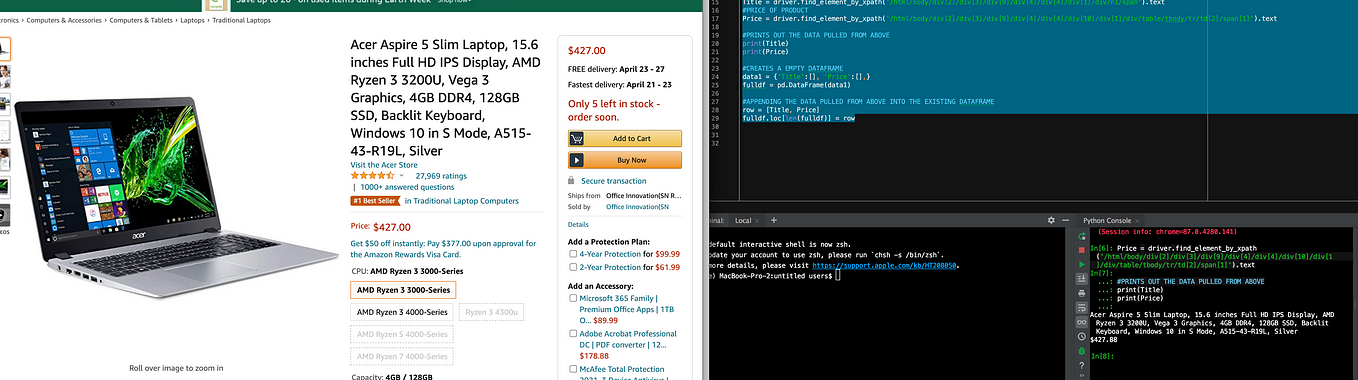The width and height of the screenshot is (1358, 380).
Task: Select the second product thumbnail image
Action: [5, 76]
